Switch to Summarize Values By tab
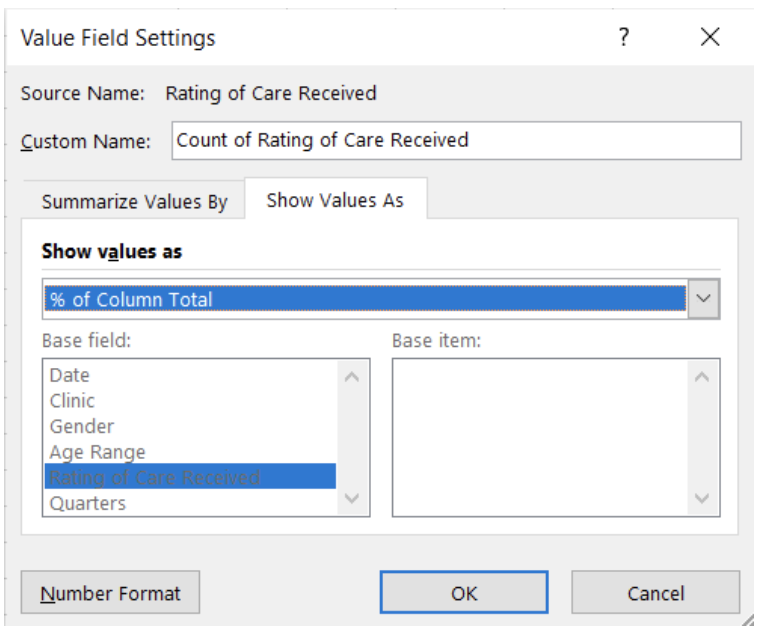This screenshot has width=758, height=632. (x=134, y=201)
